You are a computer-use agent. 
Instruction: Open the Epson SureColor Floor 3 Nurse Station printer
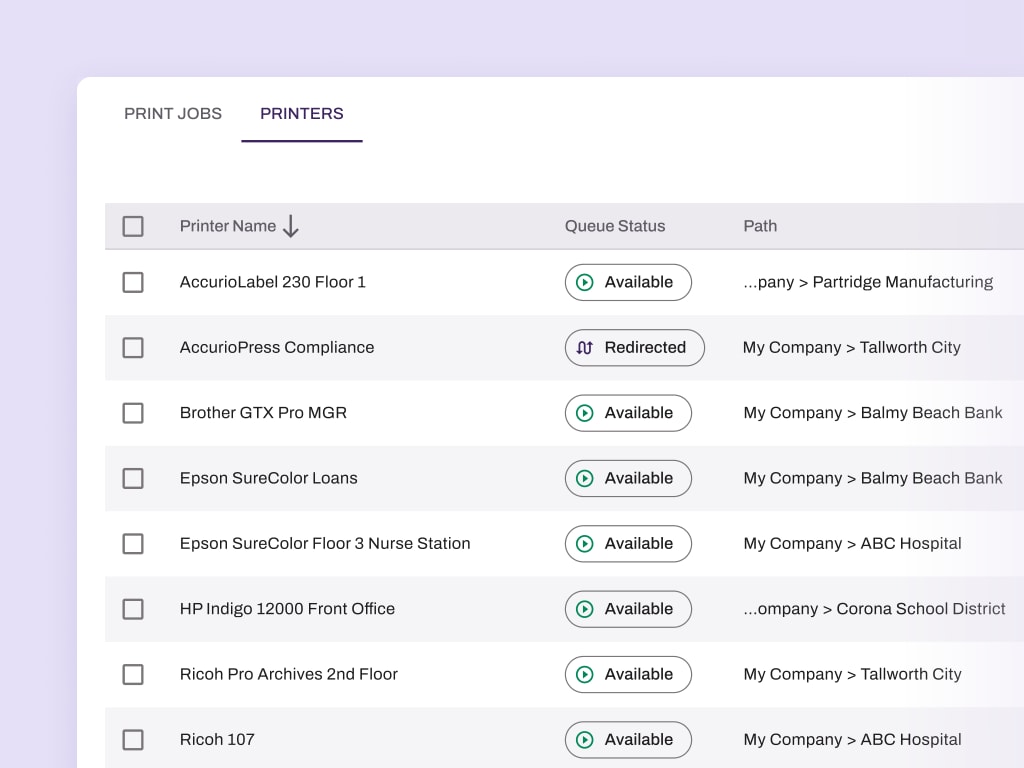point(325,544)
